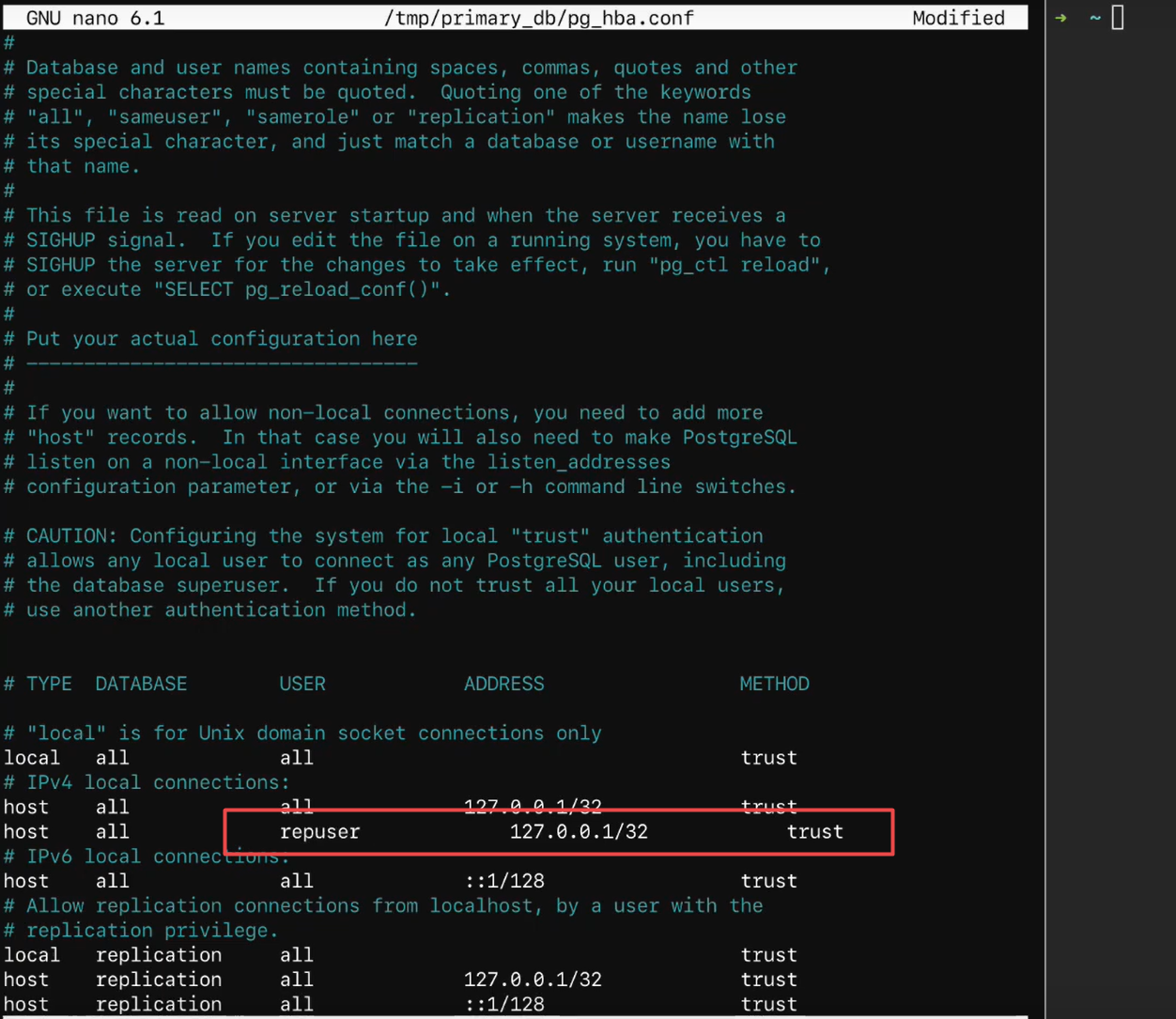Click the tilde directory in right terminal prompt

[x=1095, y=18]
